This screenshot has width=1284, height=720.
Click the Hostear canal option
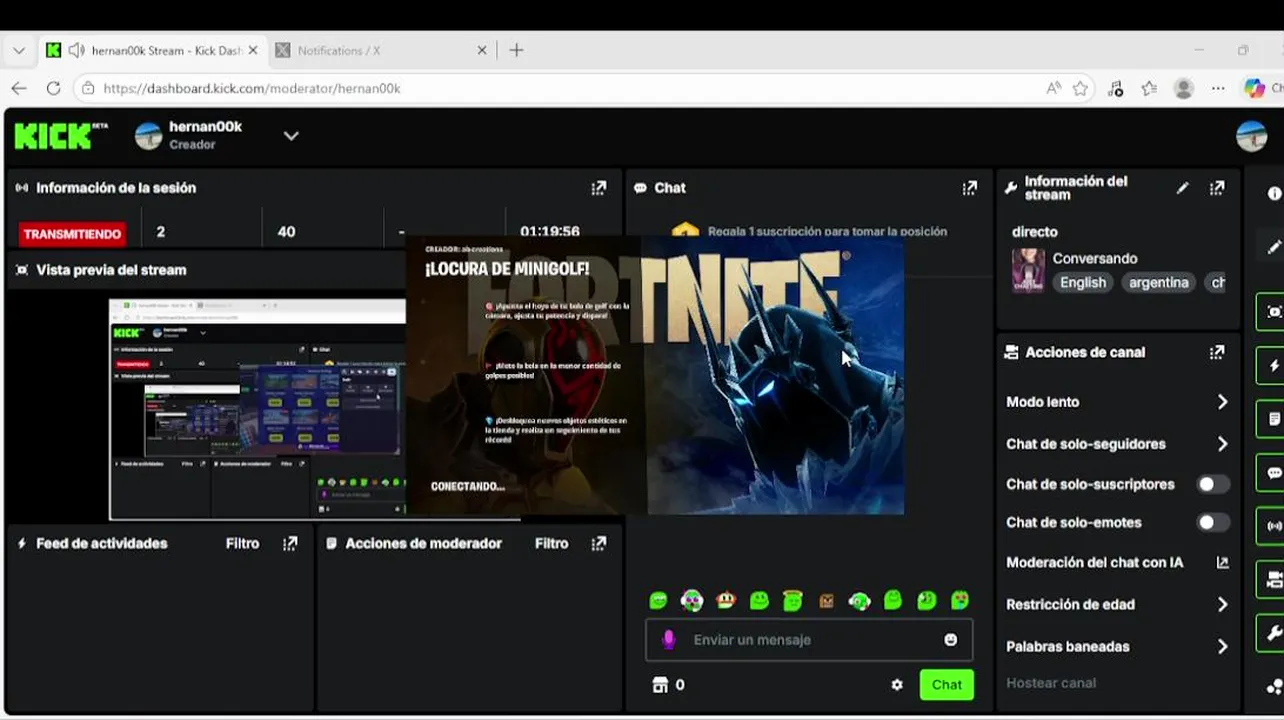tap(1051, 683)
